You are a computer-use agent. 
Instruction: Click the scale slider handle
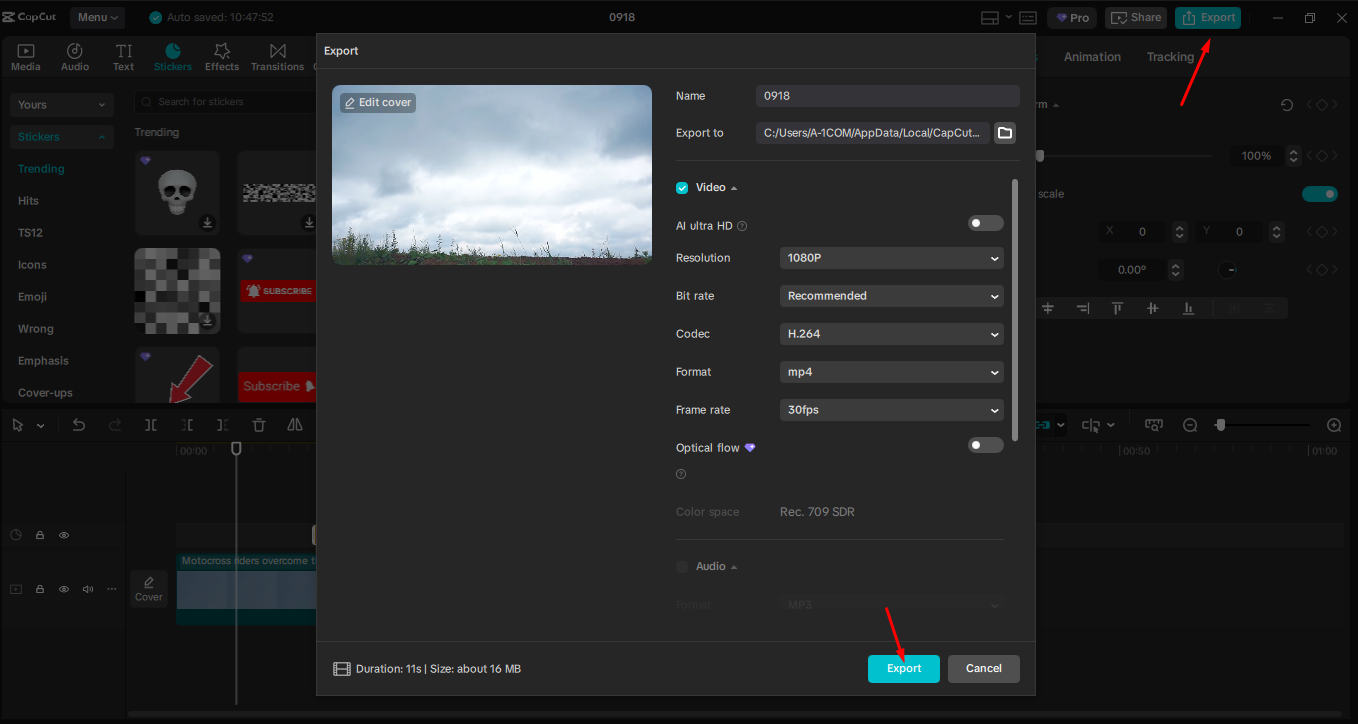coord(1040,156)
